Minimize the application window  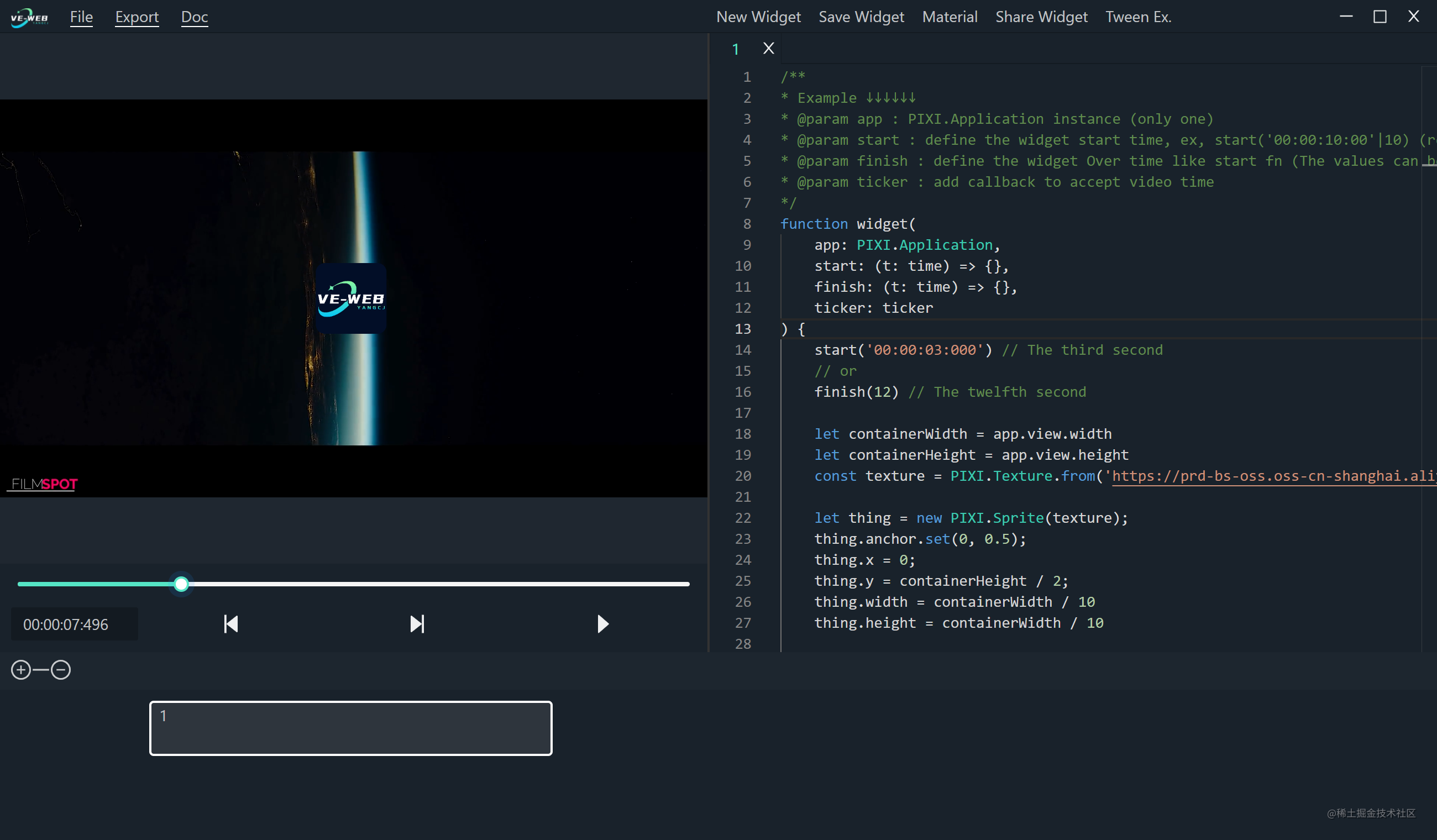click(x=1346, y=17)
